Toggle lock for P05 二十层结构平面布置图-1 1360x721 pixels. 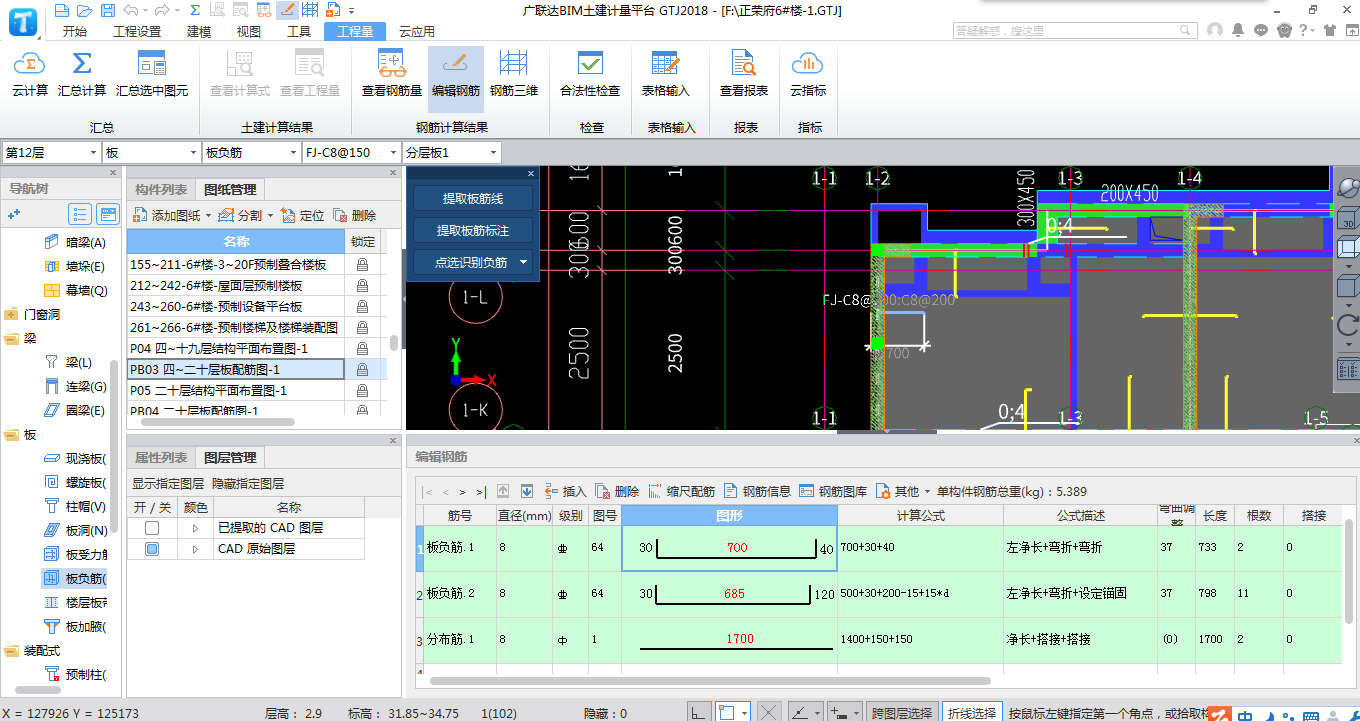(362, 391)
